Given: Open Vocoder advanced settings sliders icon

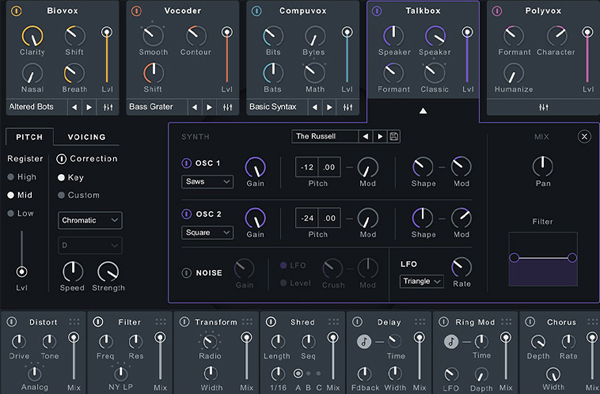Looking at the screenshot, I should [x=228, y=107].
